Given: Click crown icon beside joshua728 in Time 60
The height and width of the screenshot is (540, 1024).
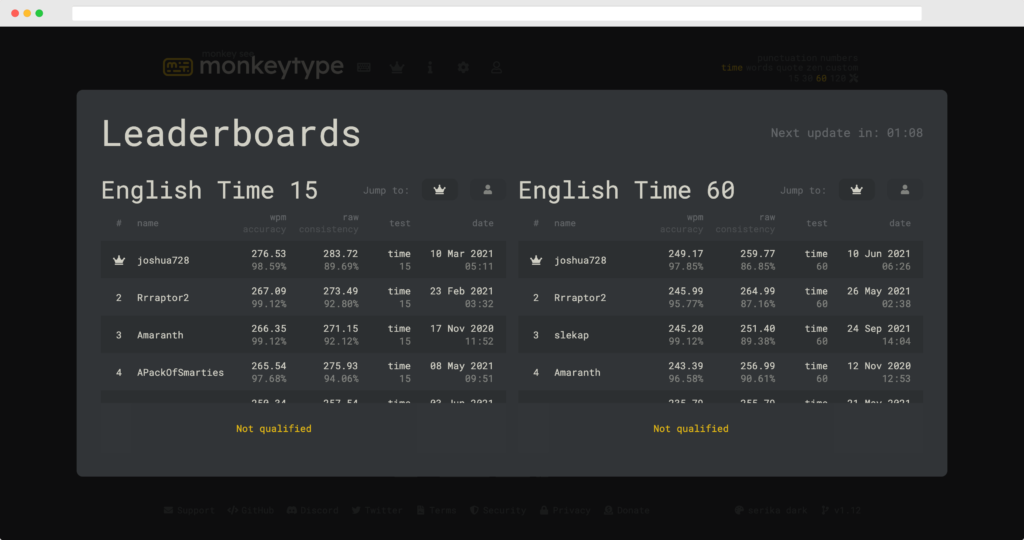Looking at the screenshot, I should [x=536, y=260].
